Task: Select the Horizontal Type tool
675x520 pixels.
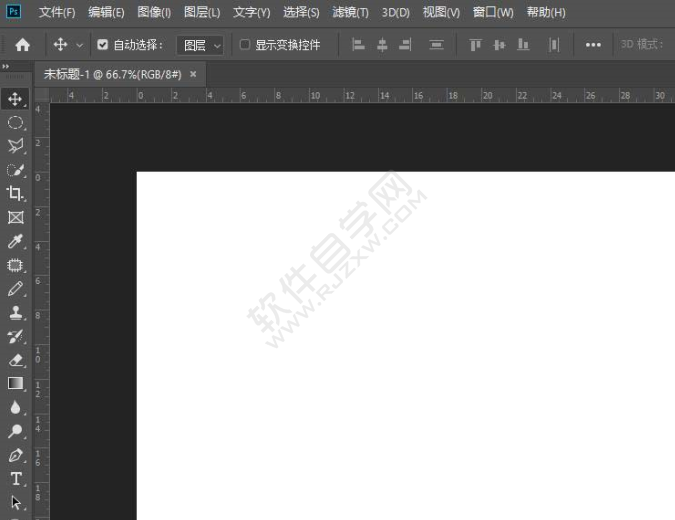Action: pyautogui.click(x=15, y=479)
